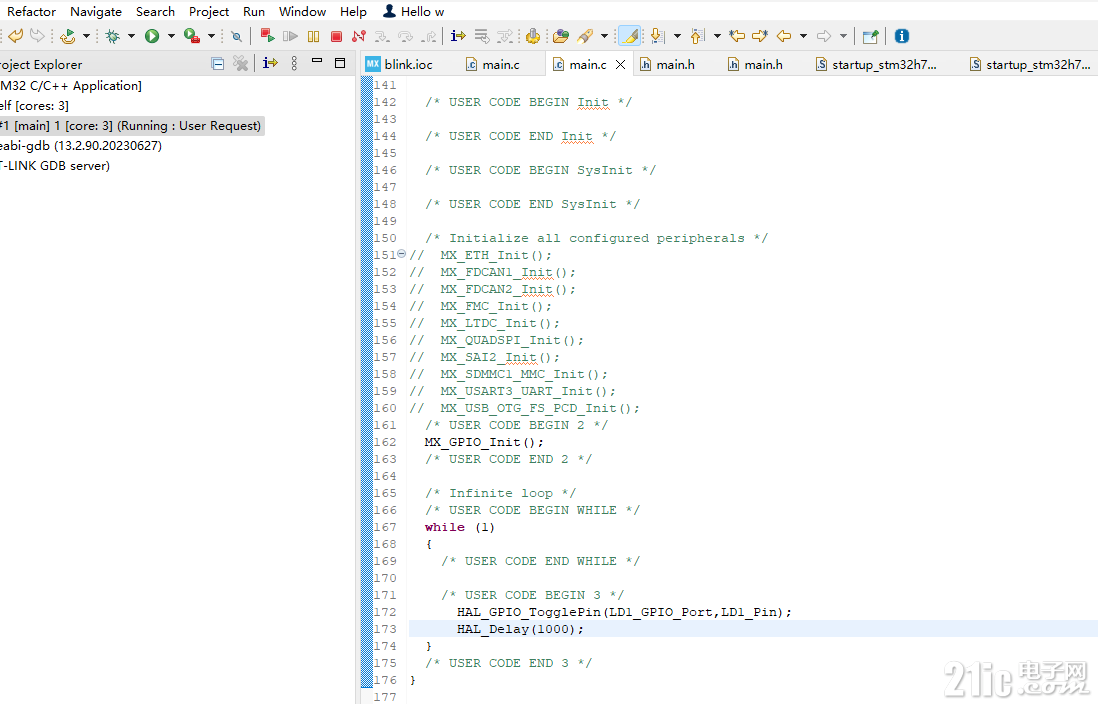Viewport: 1098px width, 704px height.
Task: Click the Drop To Frame icon
Action: (x=482, y=36)
